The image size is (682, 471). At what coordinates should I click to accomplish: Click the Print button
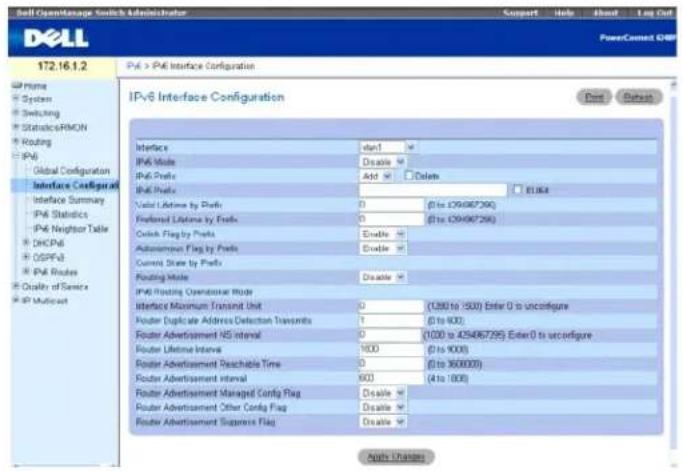pos(594,97)
